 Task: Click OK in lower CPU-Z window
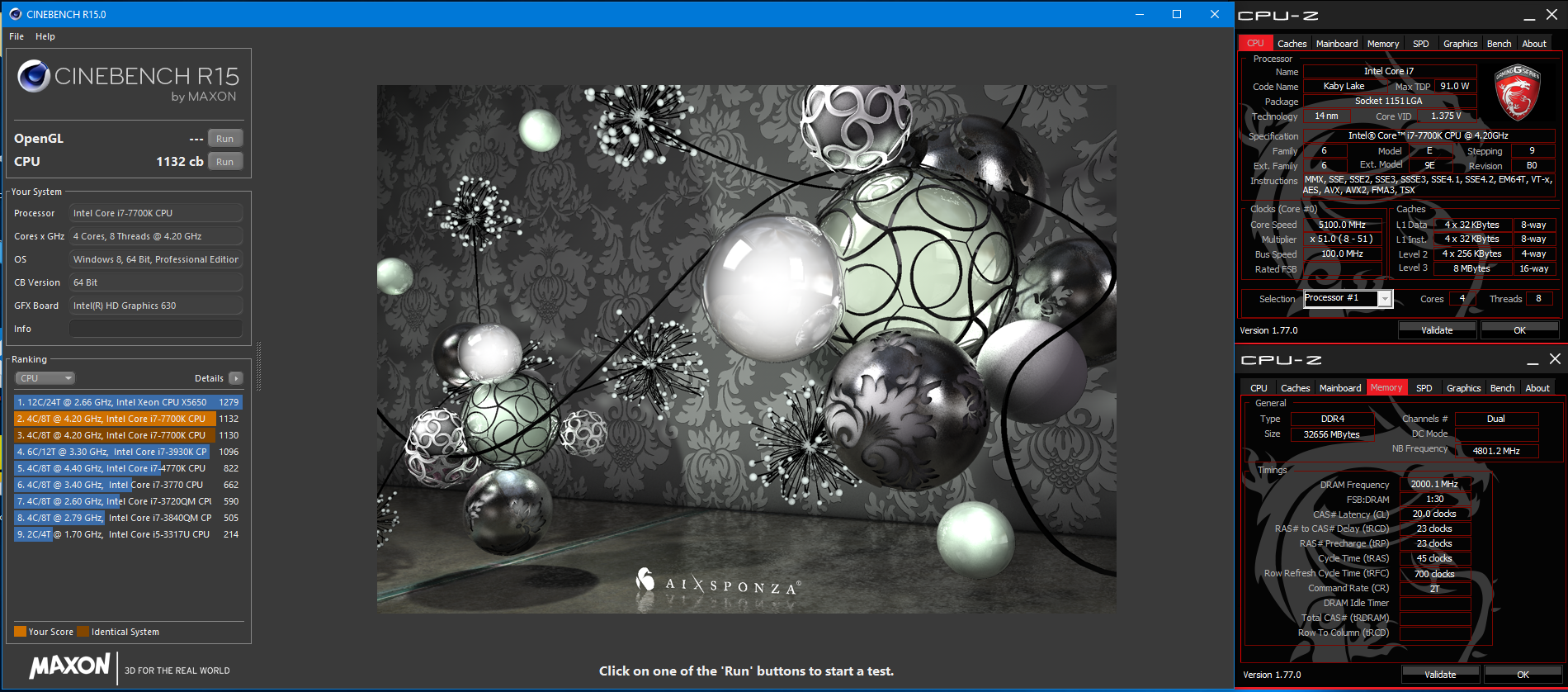1523,675
